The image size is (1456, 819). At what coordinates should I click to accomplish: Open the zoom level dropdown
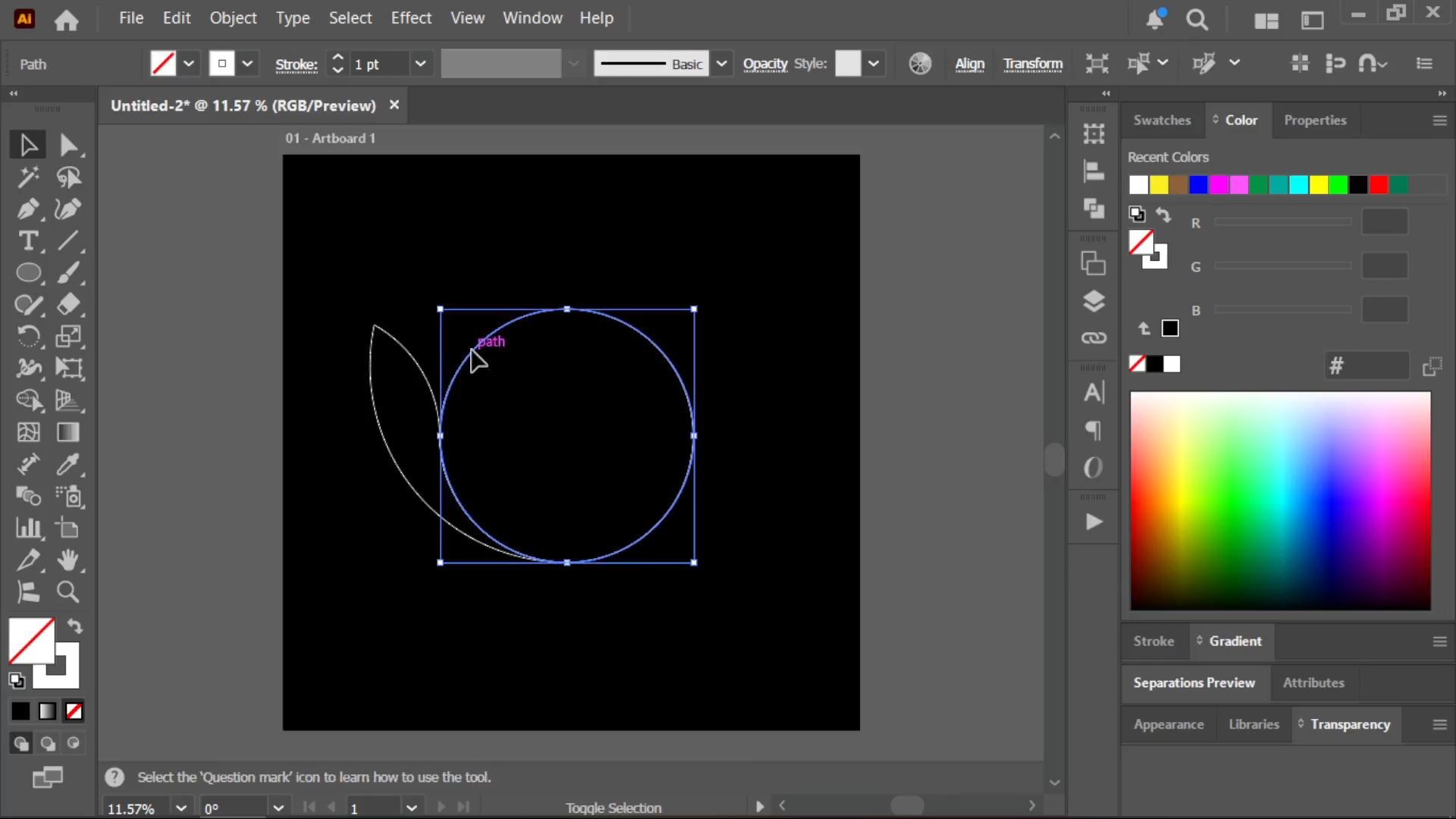(x=180, y=808)
